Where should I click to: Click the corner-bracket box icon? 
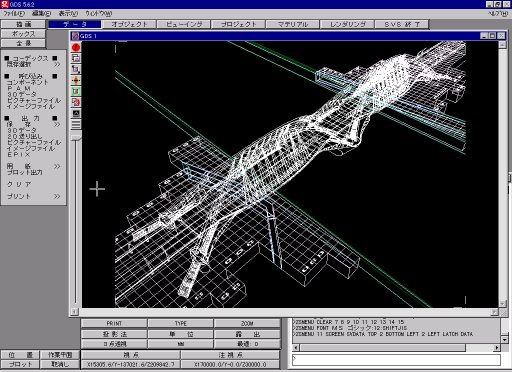(x=76, y=69)
